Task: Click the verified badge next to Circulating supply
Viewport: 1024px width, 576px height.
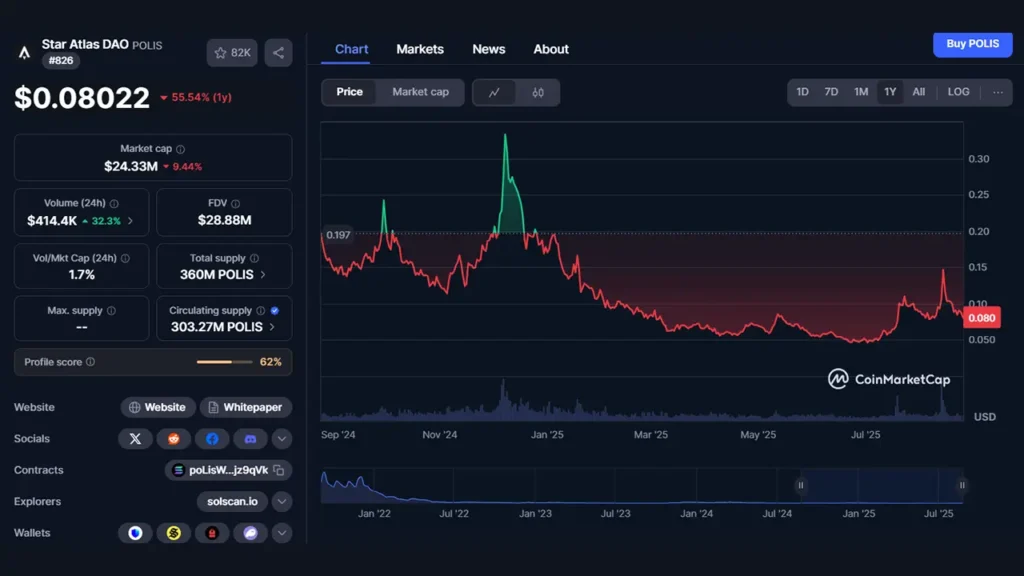Action: tap(274, 310)
